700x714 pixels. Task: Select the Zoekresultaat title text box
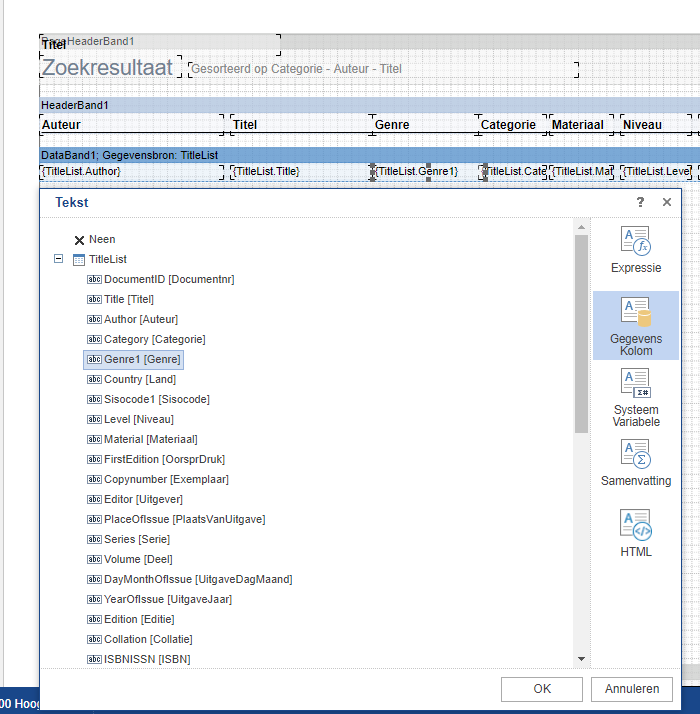[107, 68]
